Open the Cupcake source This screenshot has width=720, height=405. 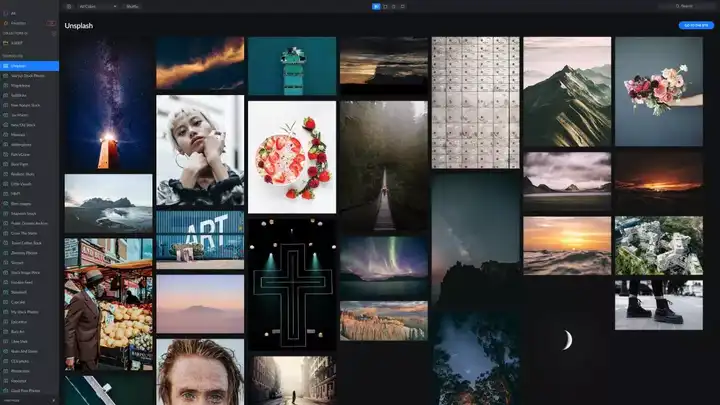tap(29, 302)
